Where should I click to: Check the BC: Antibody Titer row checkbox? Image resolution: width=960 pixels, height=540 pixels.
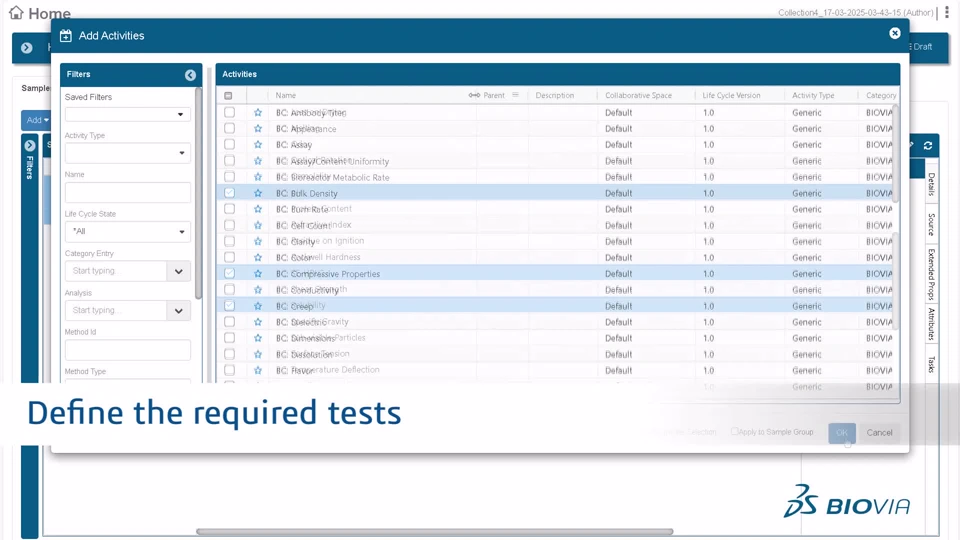(x=230, y=112)
